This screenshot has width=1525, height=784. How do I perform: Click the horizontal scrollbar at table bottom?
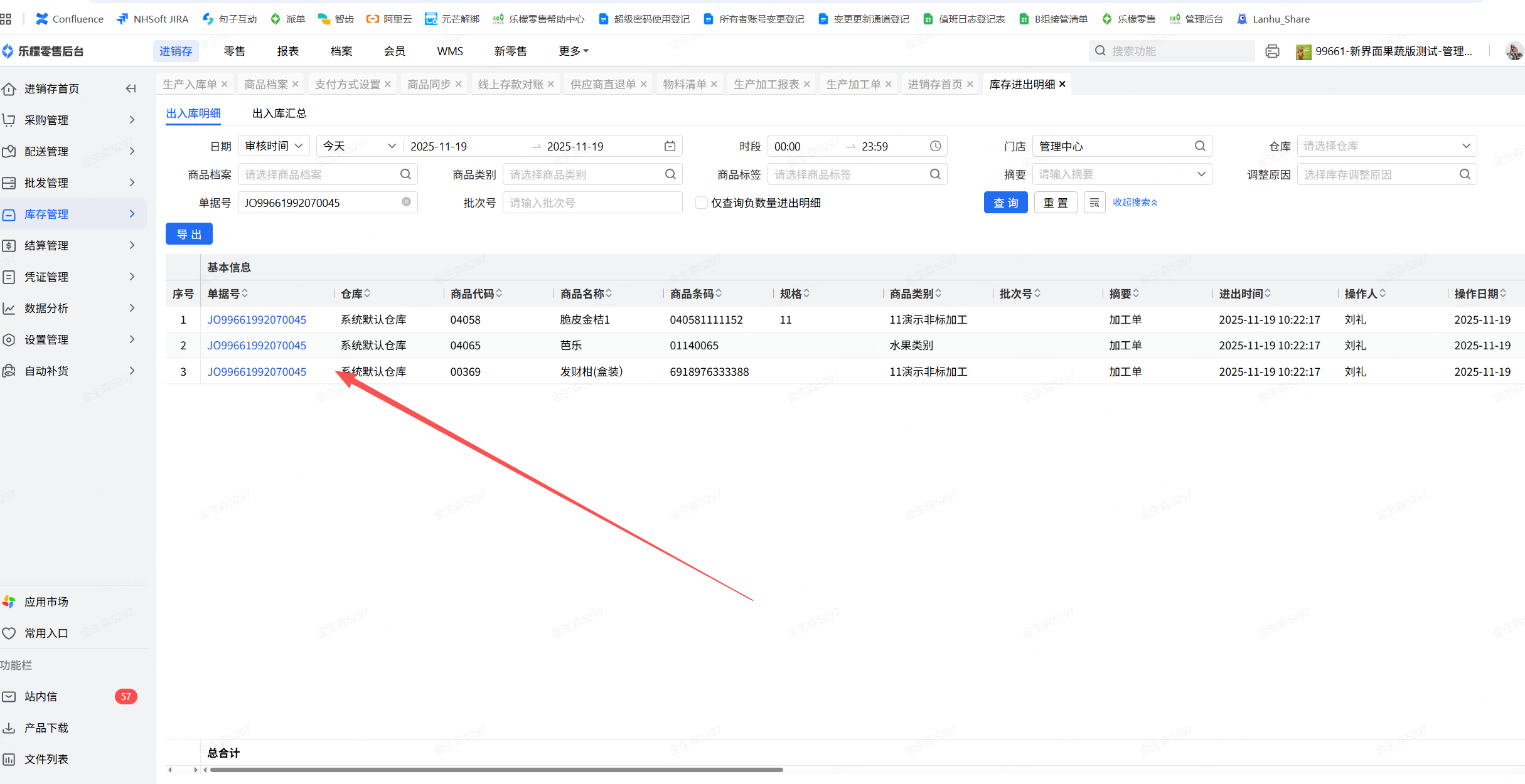(x=496, y=770)
